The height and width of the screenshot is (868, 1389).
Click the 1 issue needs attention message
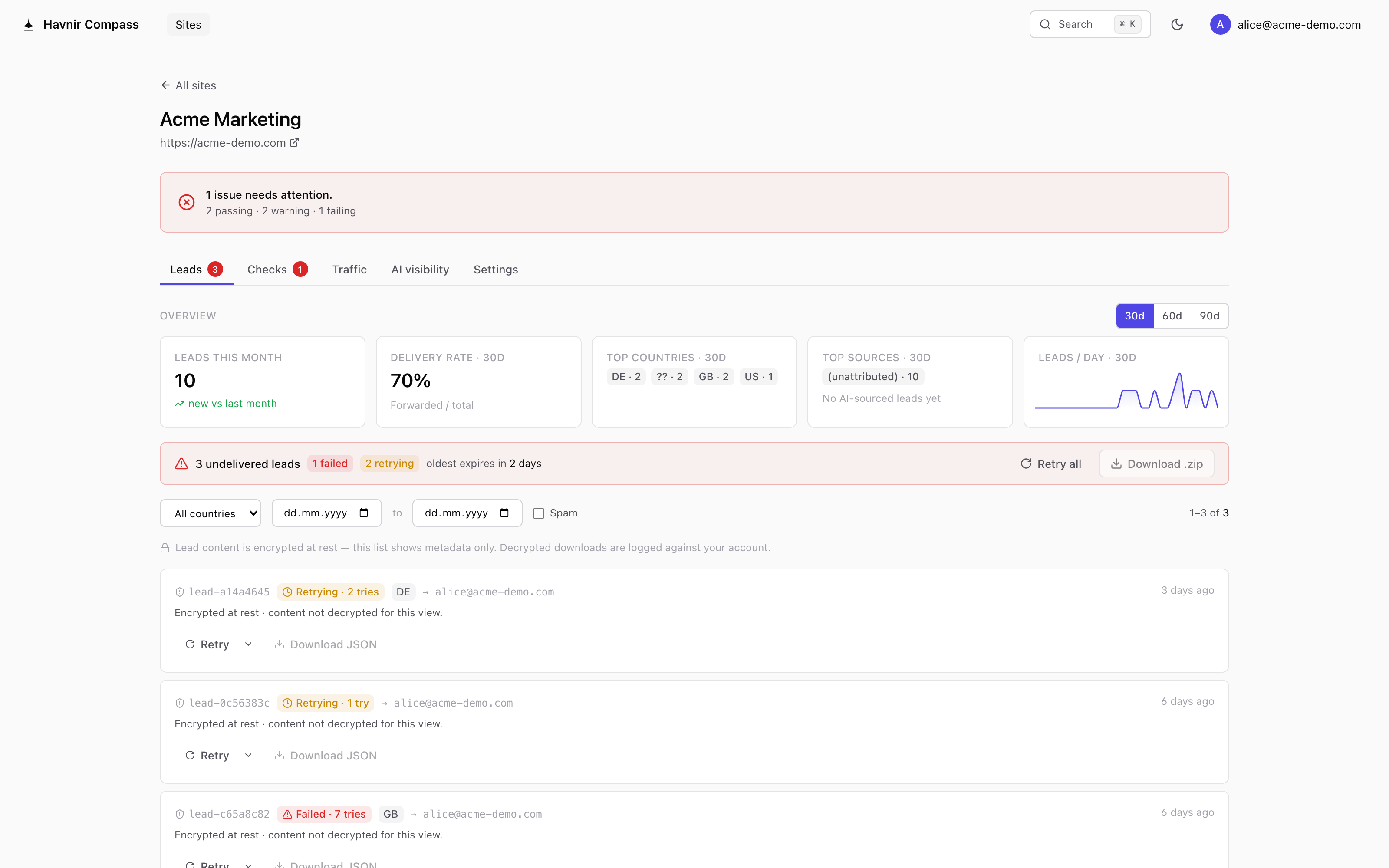pos(269,195)
